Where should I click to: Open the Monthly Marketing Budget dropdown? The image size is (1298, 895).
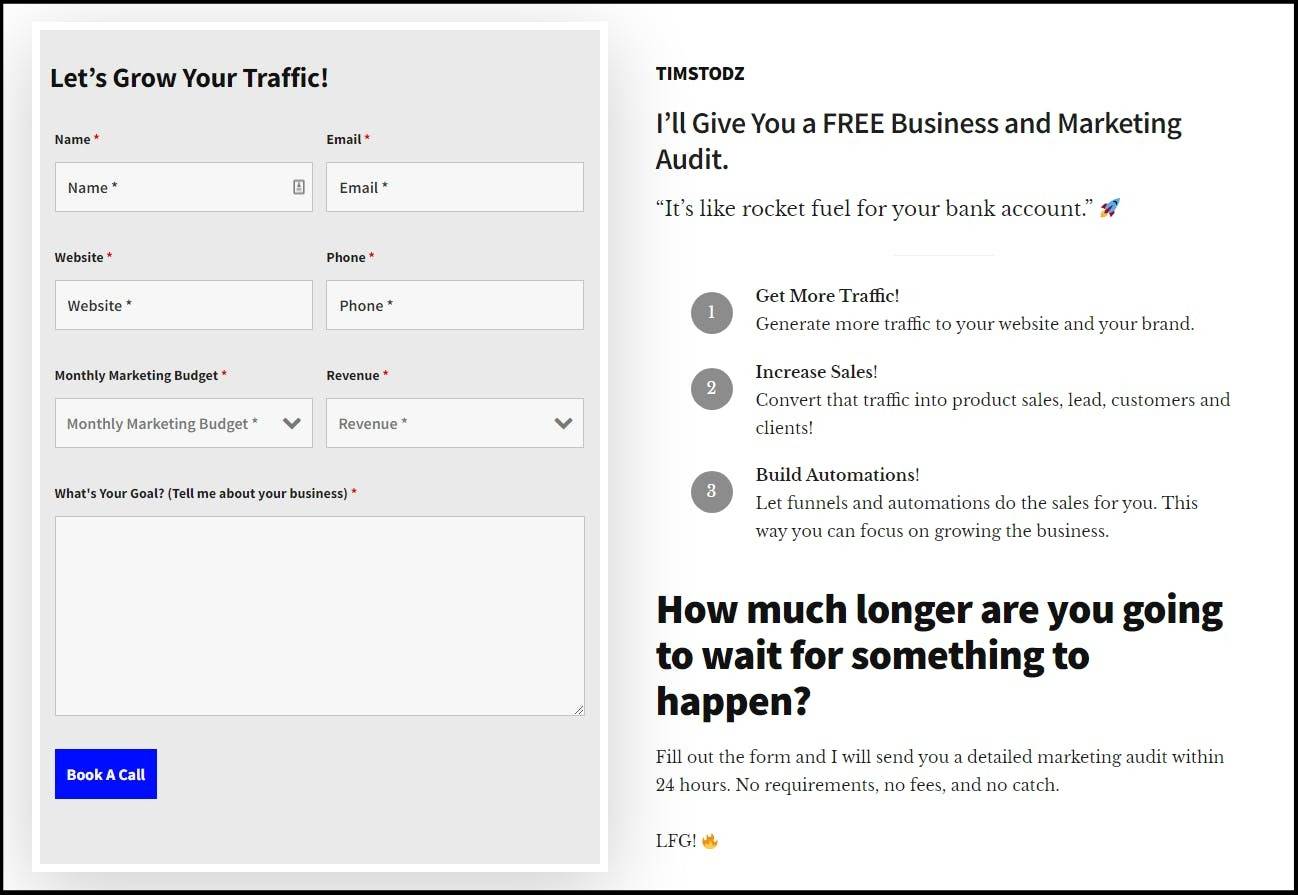(183, 423)
